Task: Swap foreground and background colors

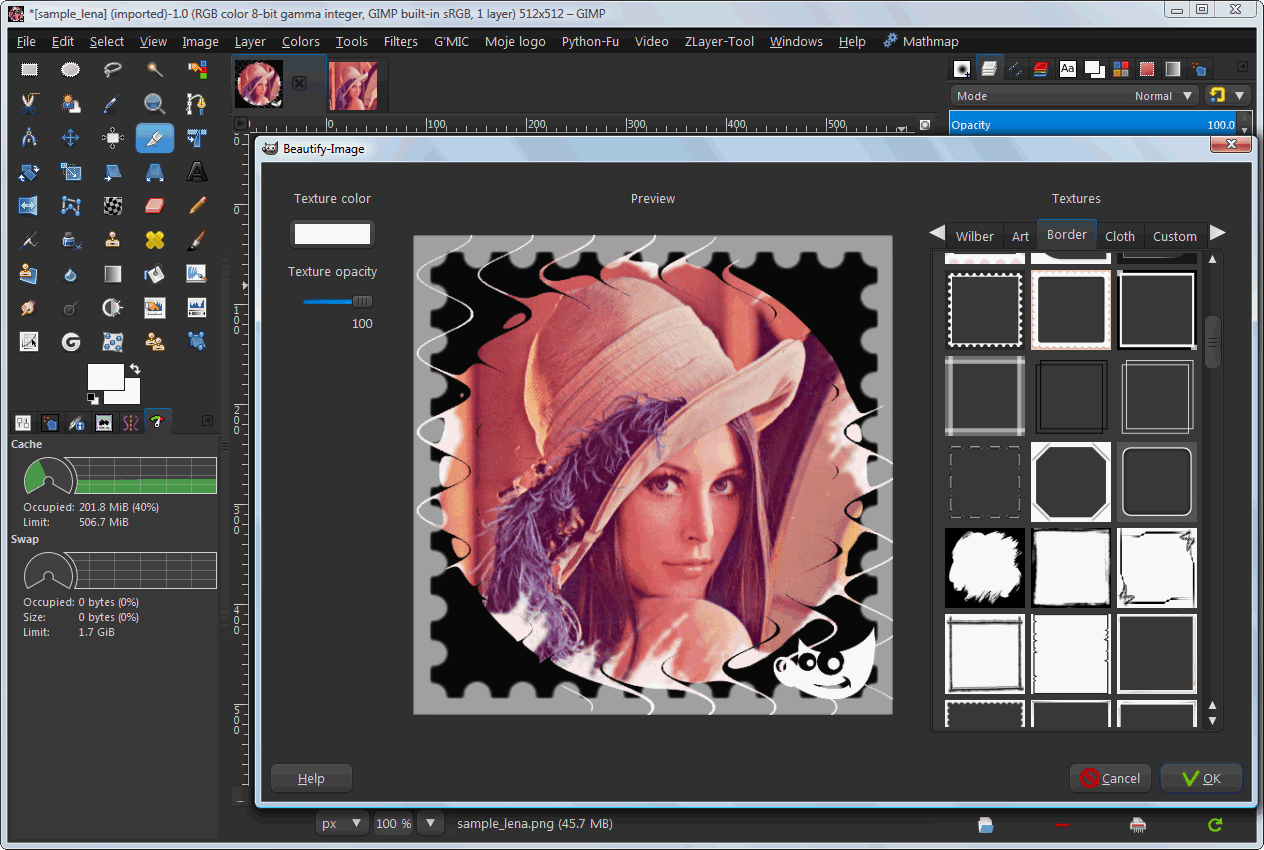Action: click(x=134, y=369)
